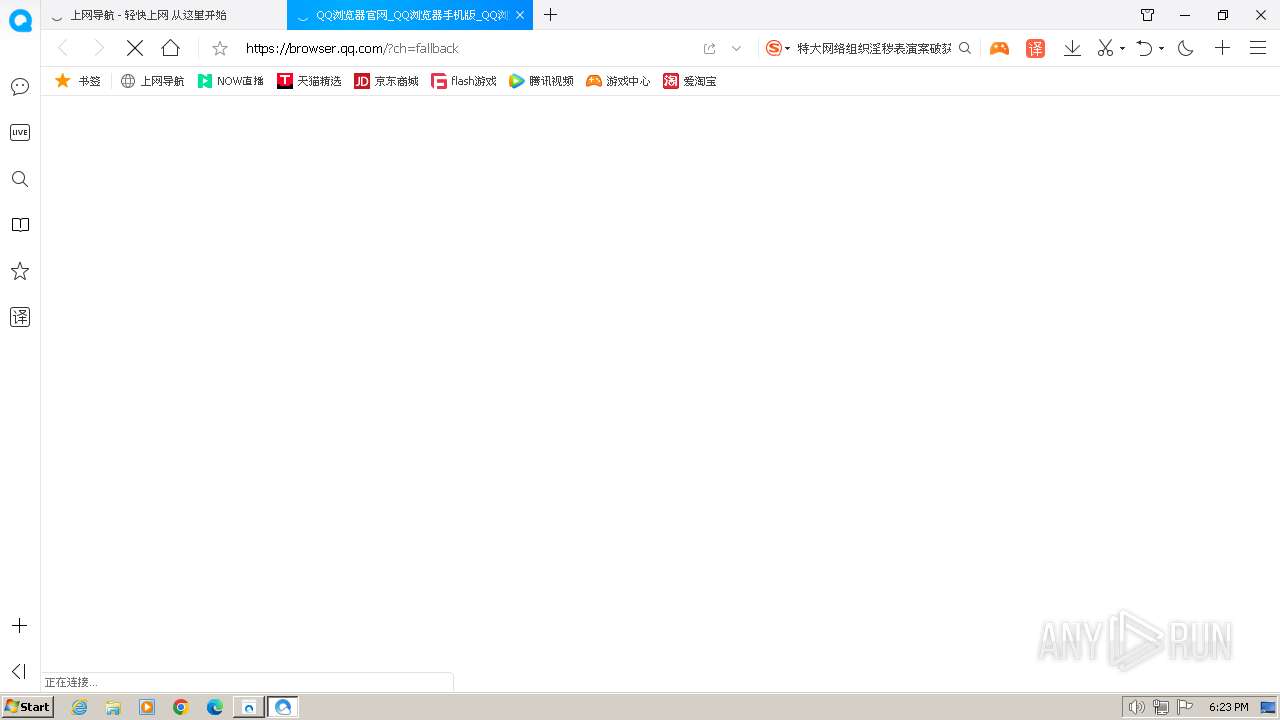The image size is (1280, 720).
Task: Restore closed tab with undo icon
Action: (1145, 48)
